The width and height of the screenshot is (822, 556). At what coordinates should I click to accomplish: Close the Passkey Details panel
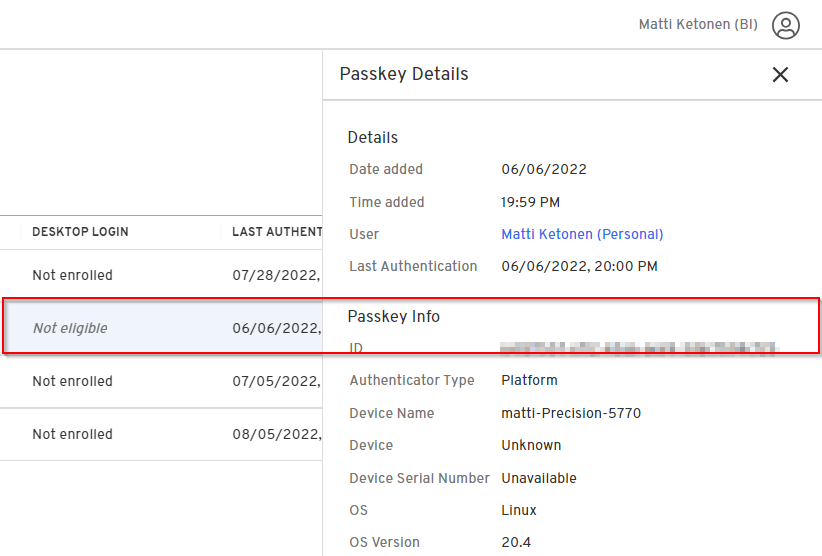[780, 74]
